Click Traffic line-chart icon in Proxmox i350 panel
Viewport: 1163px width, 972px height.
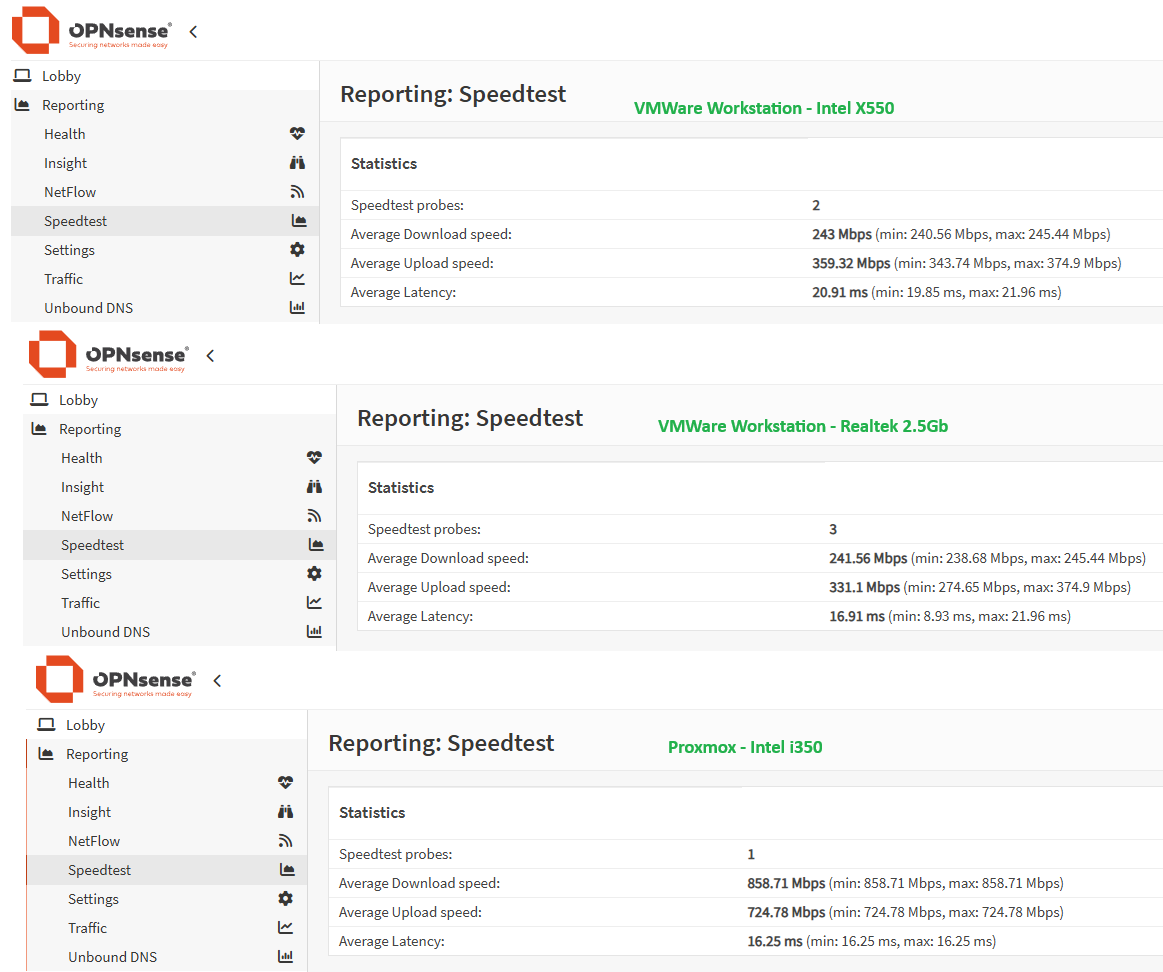[x=286, y=927]
